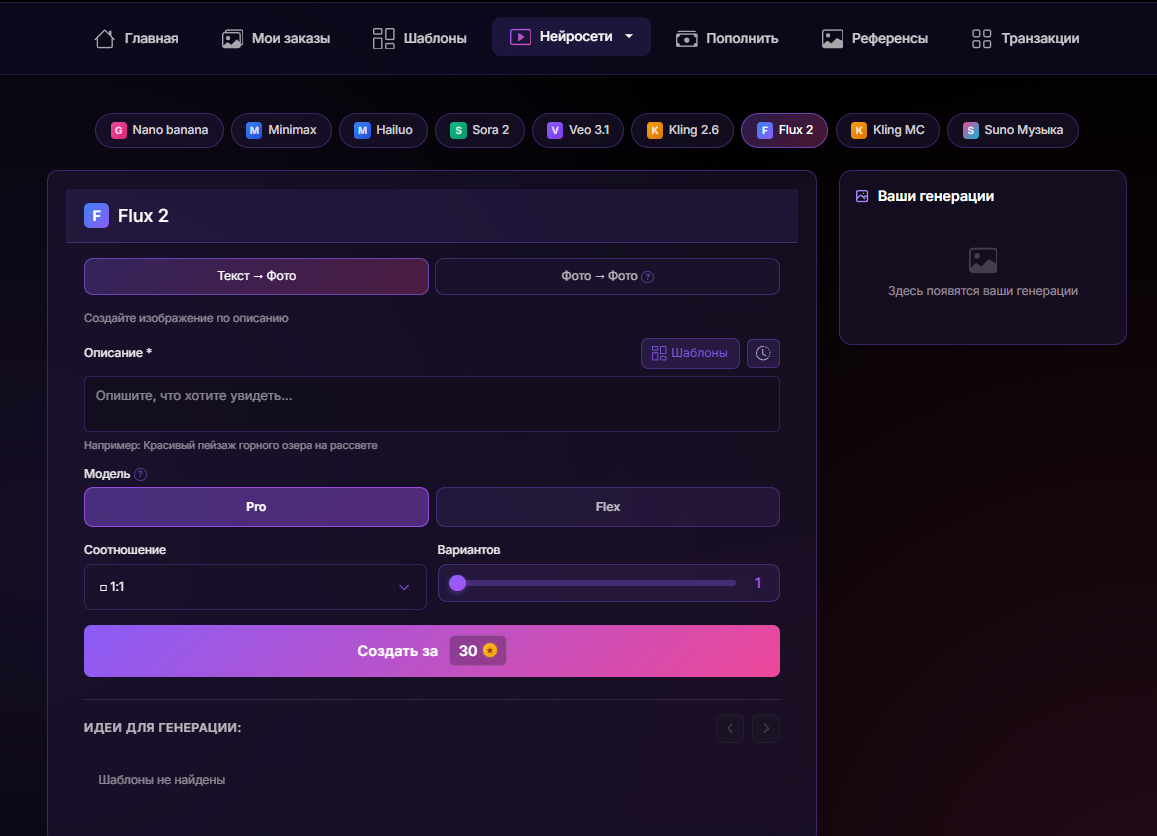Open Шаблоны in the top navigation

point(419,38)
